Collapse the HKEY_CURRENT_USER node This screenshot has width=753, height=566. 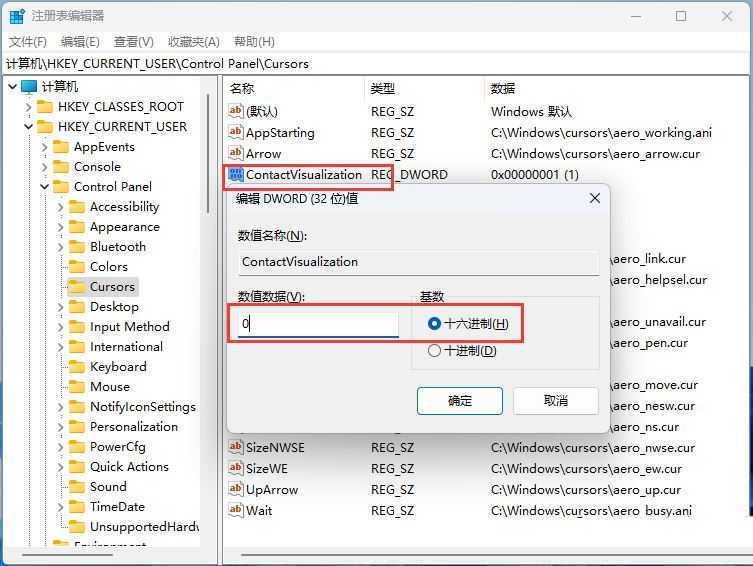[29, 127]
